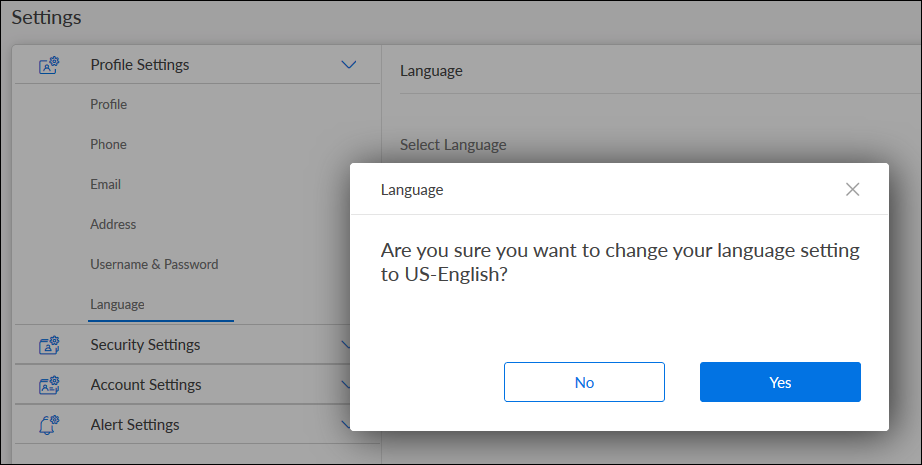Expand the Alert Settings chevron

(x=345, y=425)
